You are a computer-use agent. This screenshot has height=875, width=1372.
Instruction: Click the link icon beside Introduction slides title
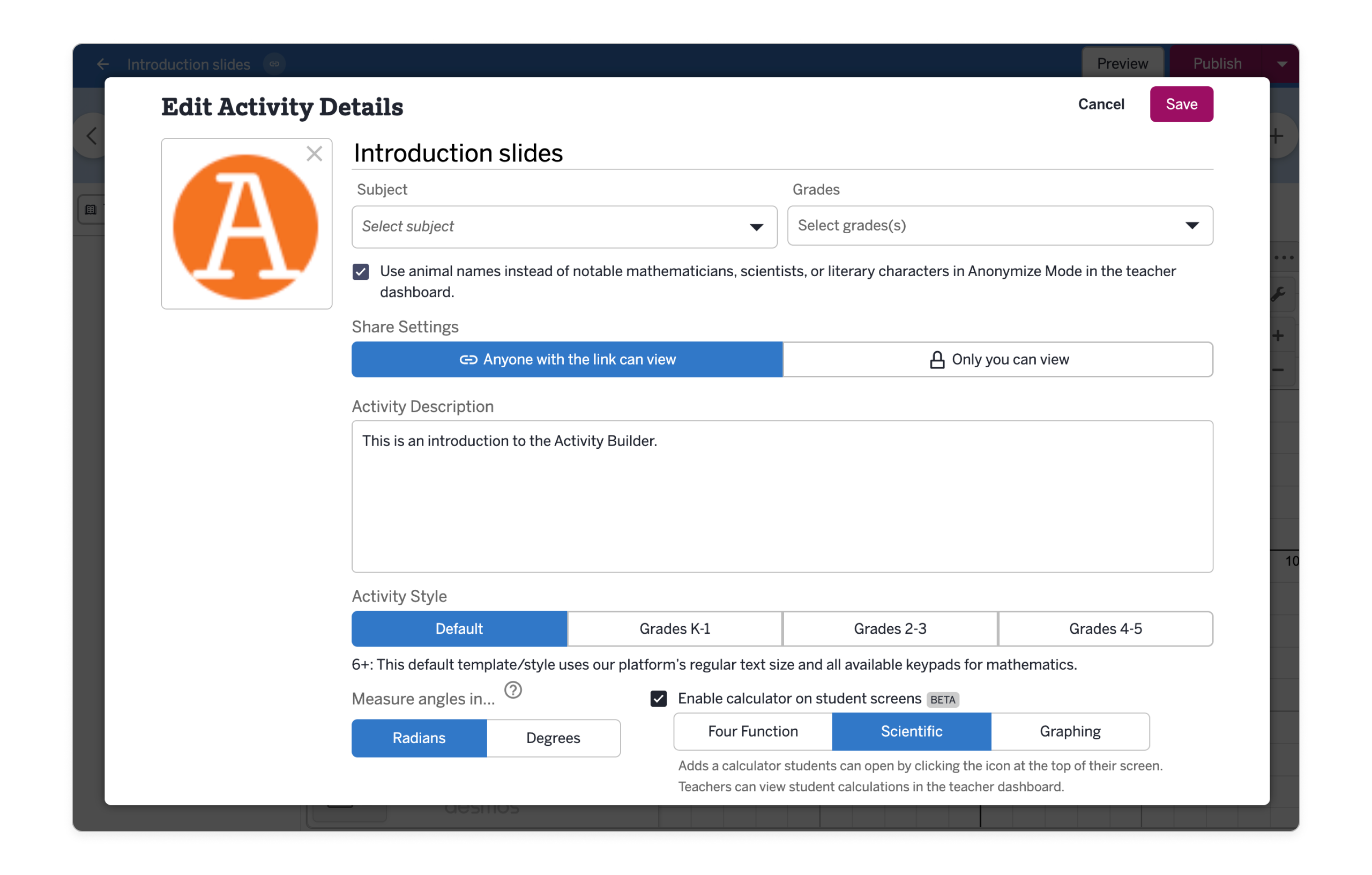[x=274, y=64]
